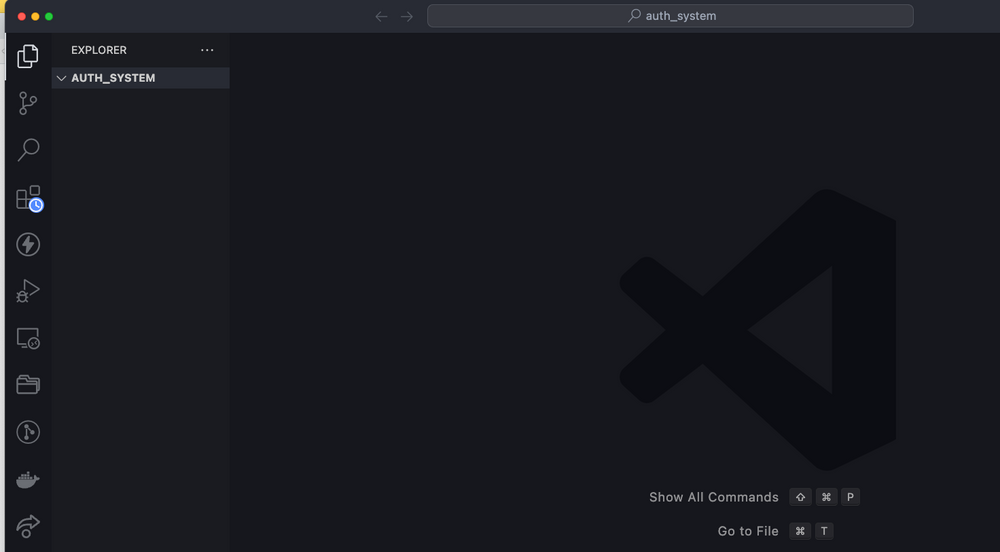The height and width of the screenshot is (552, 1000).
Task: Open the Explorer view in activity bar
Action: [x=28, y=56]
